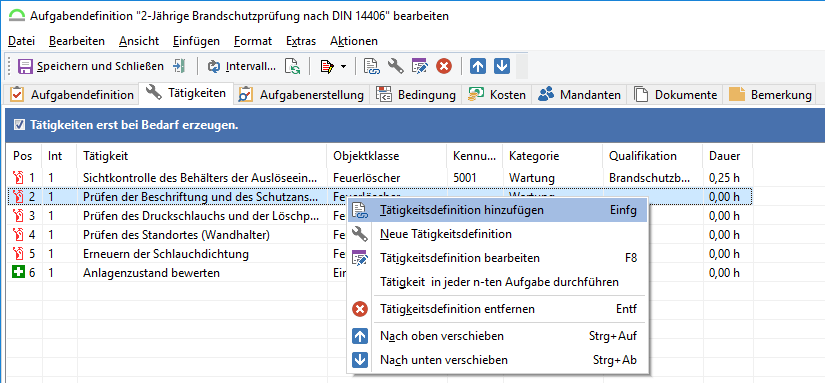The width and height of the screenshot is (825, 383).
Task: Click the Kategorie column header
Action: [552, 156]
